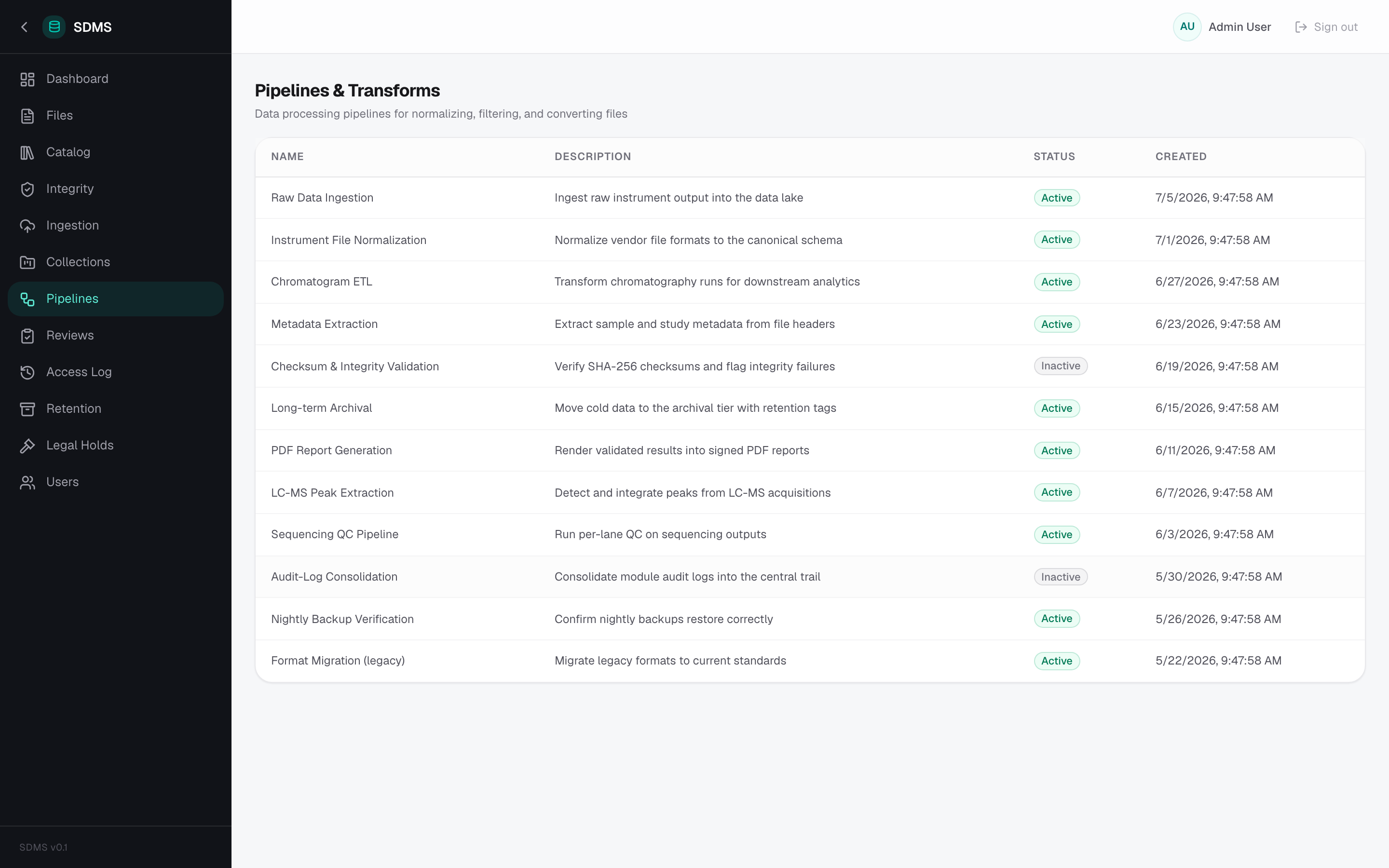Click the Reviews clipboard icon
The width and height of the screenshot is (1389, 868).
click(x=27, y=336)
